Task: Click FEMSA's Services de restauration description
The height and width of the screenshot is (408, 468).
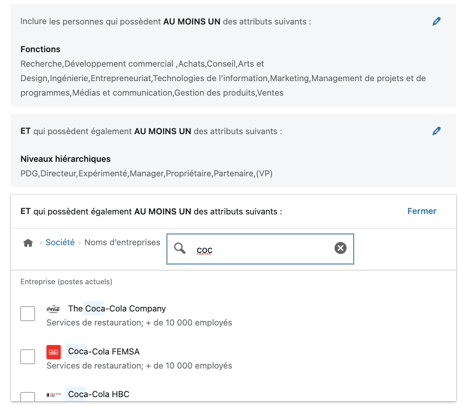Action: click(139, 366)
